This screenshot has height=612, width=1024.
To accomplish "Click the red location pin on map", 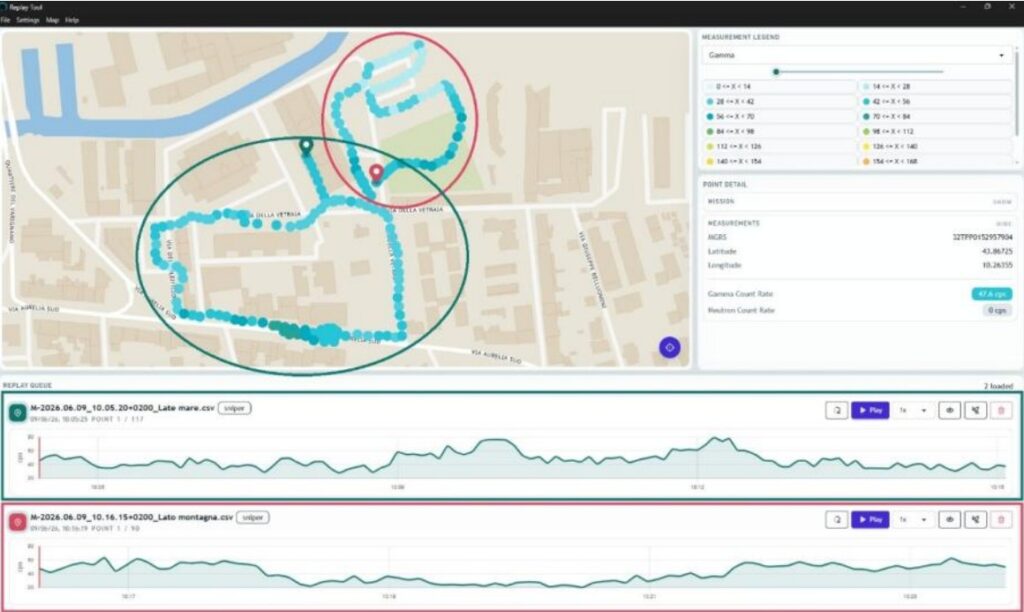I will [x=376, y=173].
